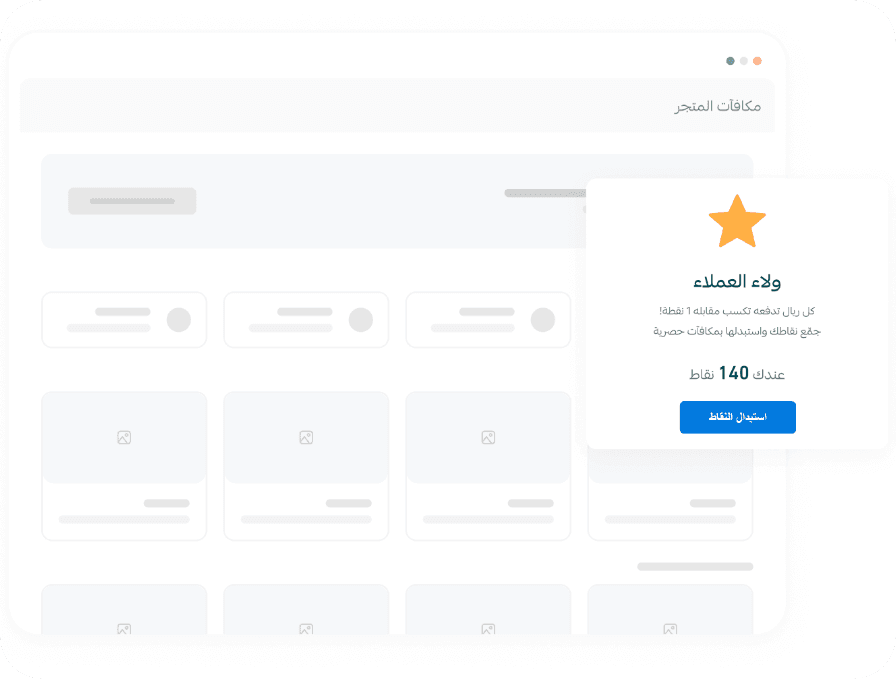The image size is (896, 679).
Task: Click the gray placeholder button in banner
Action: 132,201
